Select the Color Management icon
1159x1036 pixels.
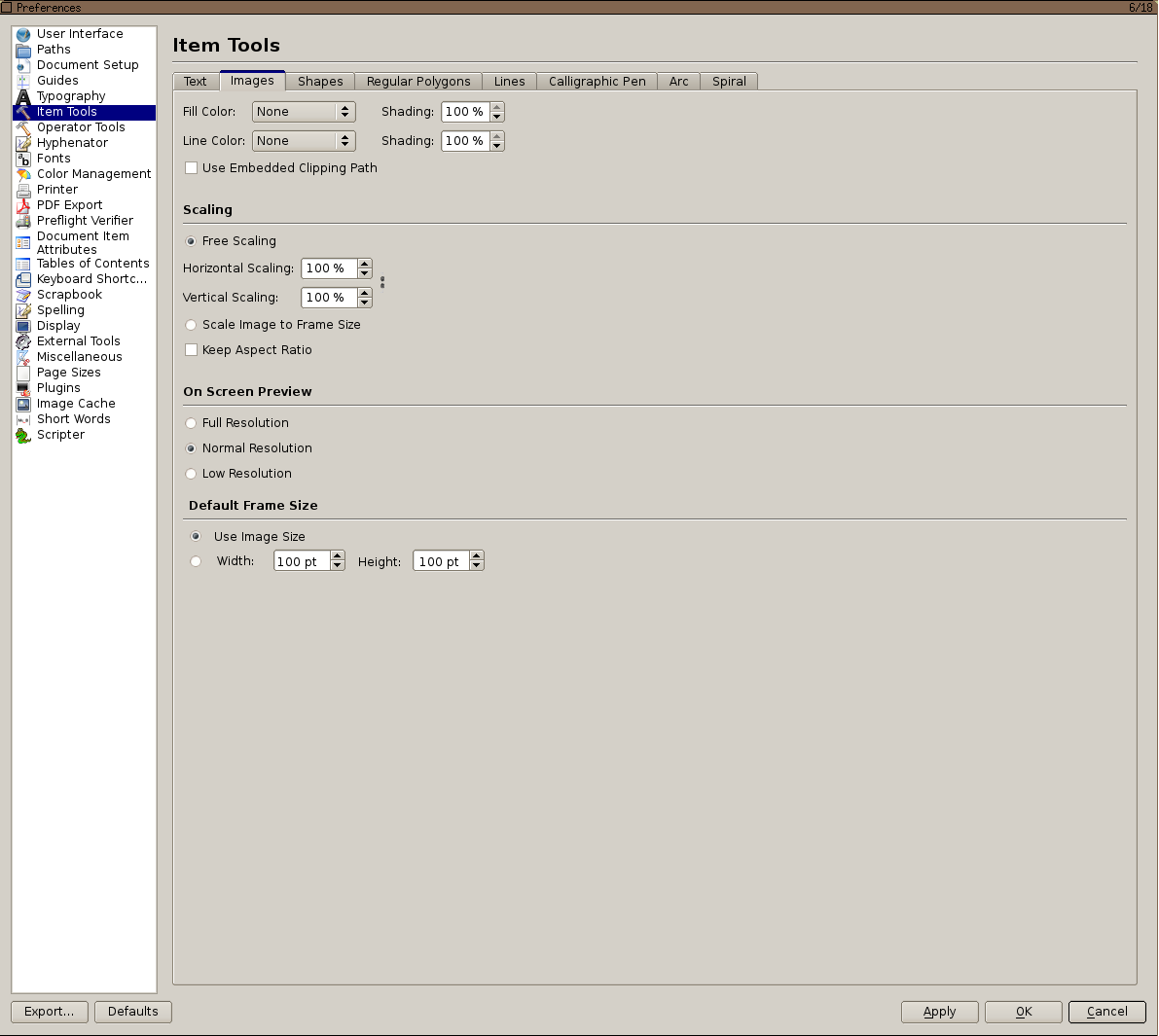[x=23, y=174]
